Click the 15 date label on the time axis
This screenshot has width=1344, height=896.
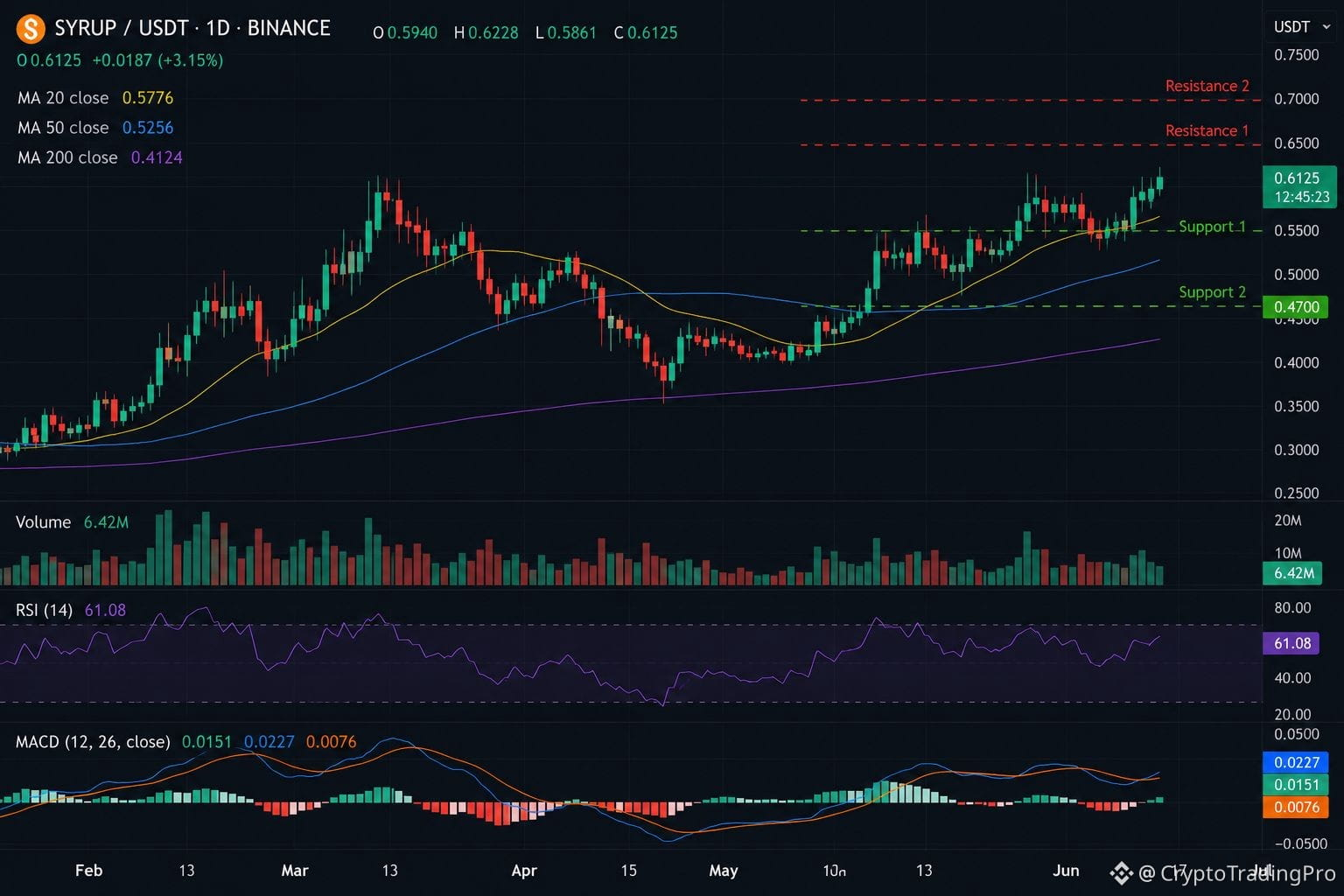tap(629, 871)
